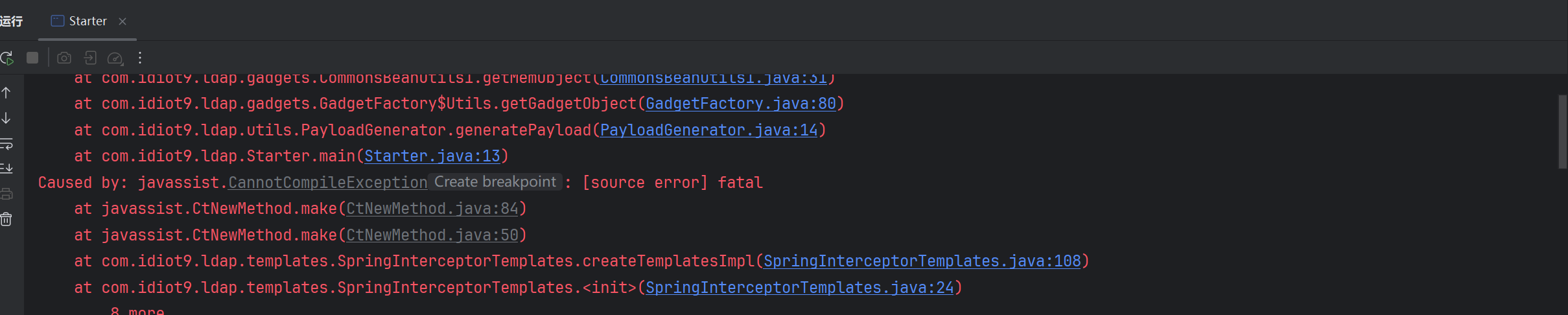This screenshot has width=1568, height=315.
Task: Click the print console output icon
Action: 6,194
